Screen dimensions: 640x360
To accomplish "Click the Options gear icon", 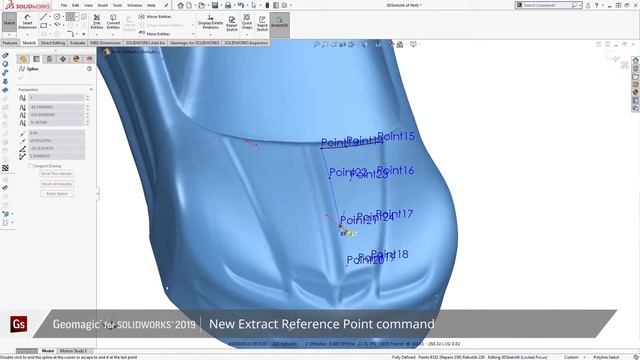I will point(284,5).
